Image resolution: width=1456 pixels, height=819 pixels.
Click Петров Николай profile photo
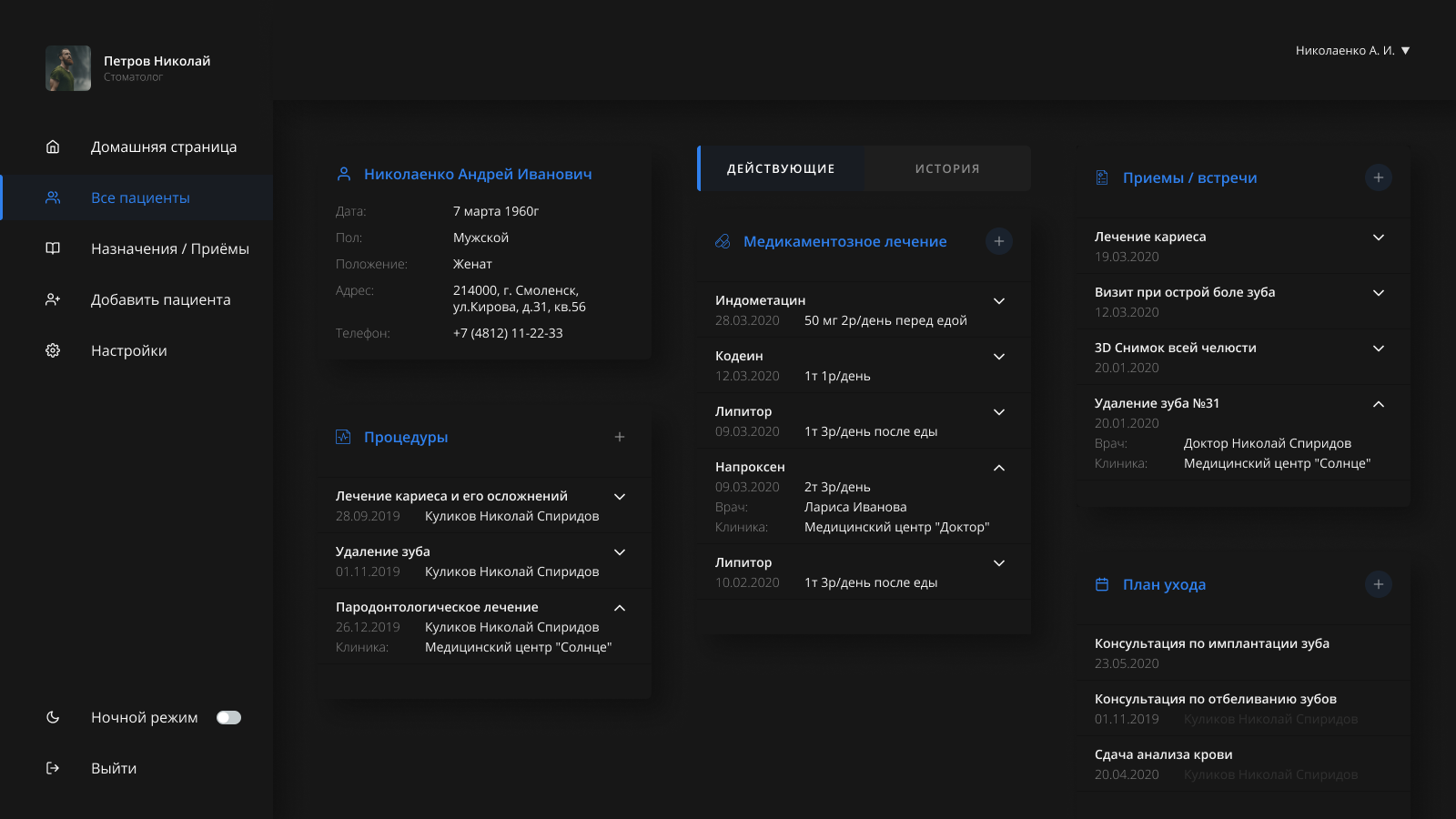pos(68,68)
